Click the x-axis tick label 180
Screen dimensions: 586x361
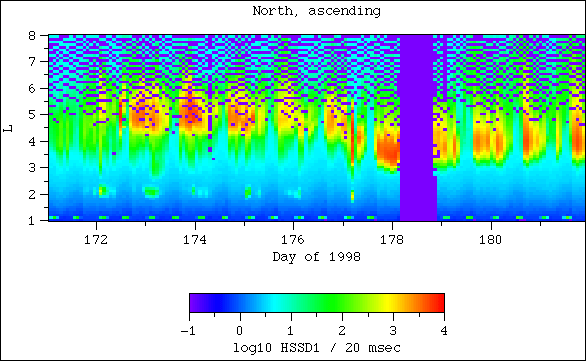coord(491,240)
